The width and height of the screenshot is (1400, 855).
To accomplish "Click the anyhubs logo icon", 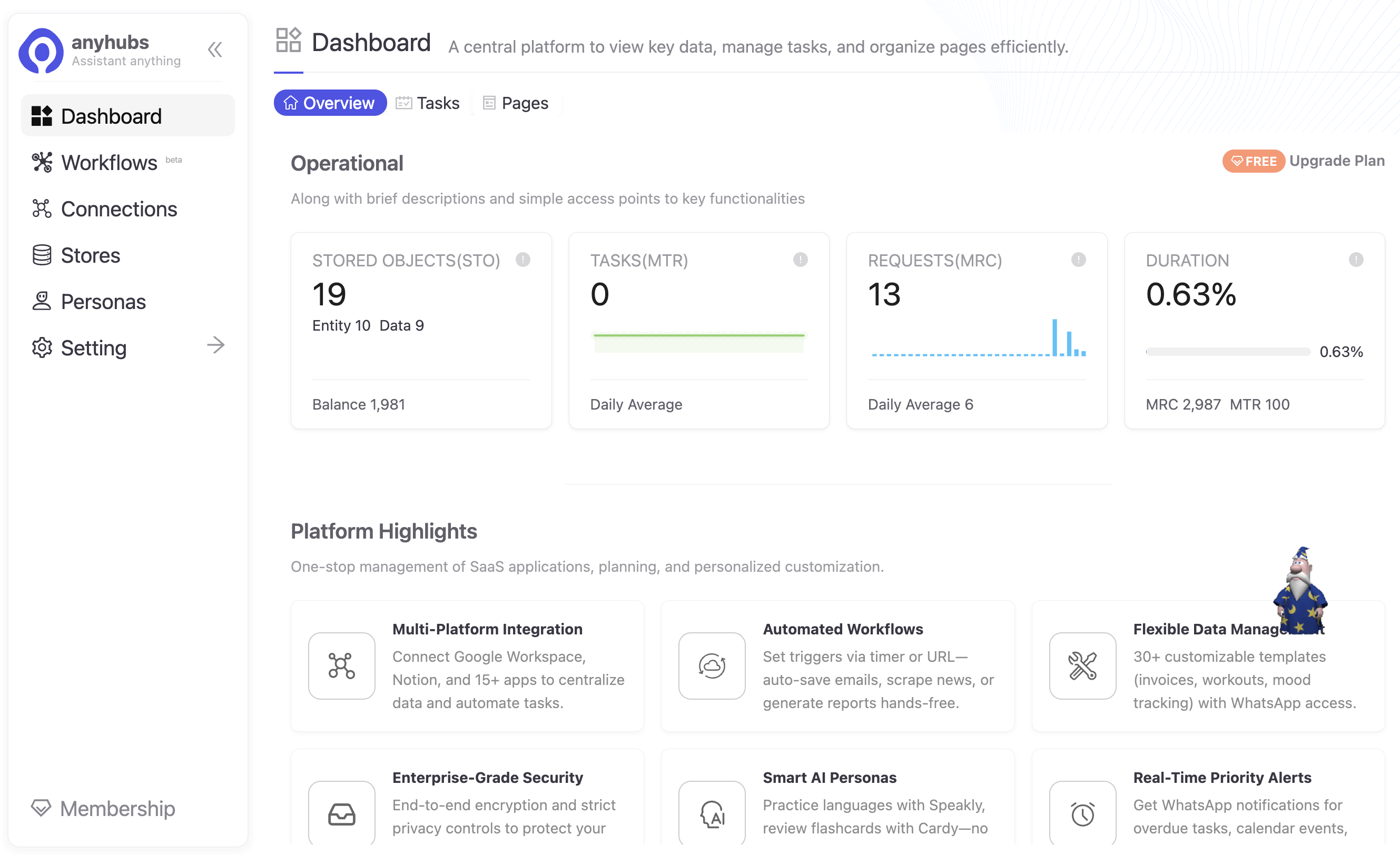I will click(x=41, y=51).
